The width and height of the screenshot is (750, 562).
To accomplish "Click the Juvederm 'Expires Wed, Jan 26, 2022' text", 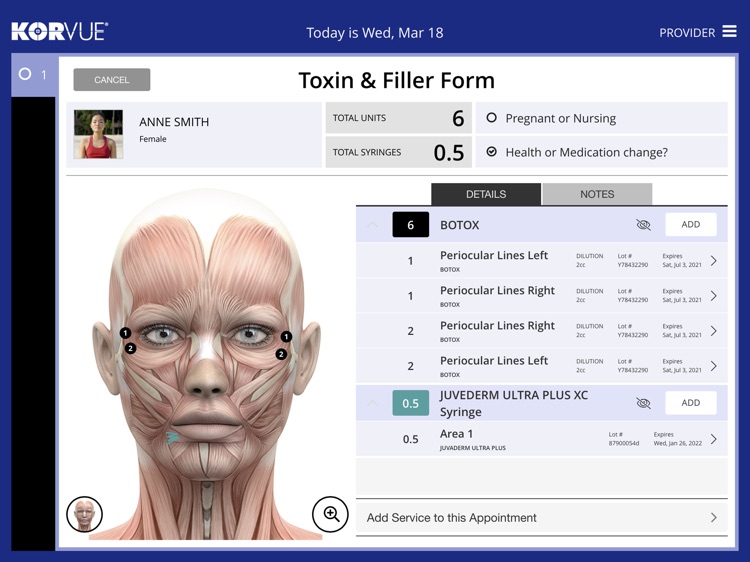I will click(677, 439).
